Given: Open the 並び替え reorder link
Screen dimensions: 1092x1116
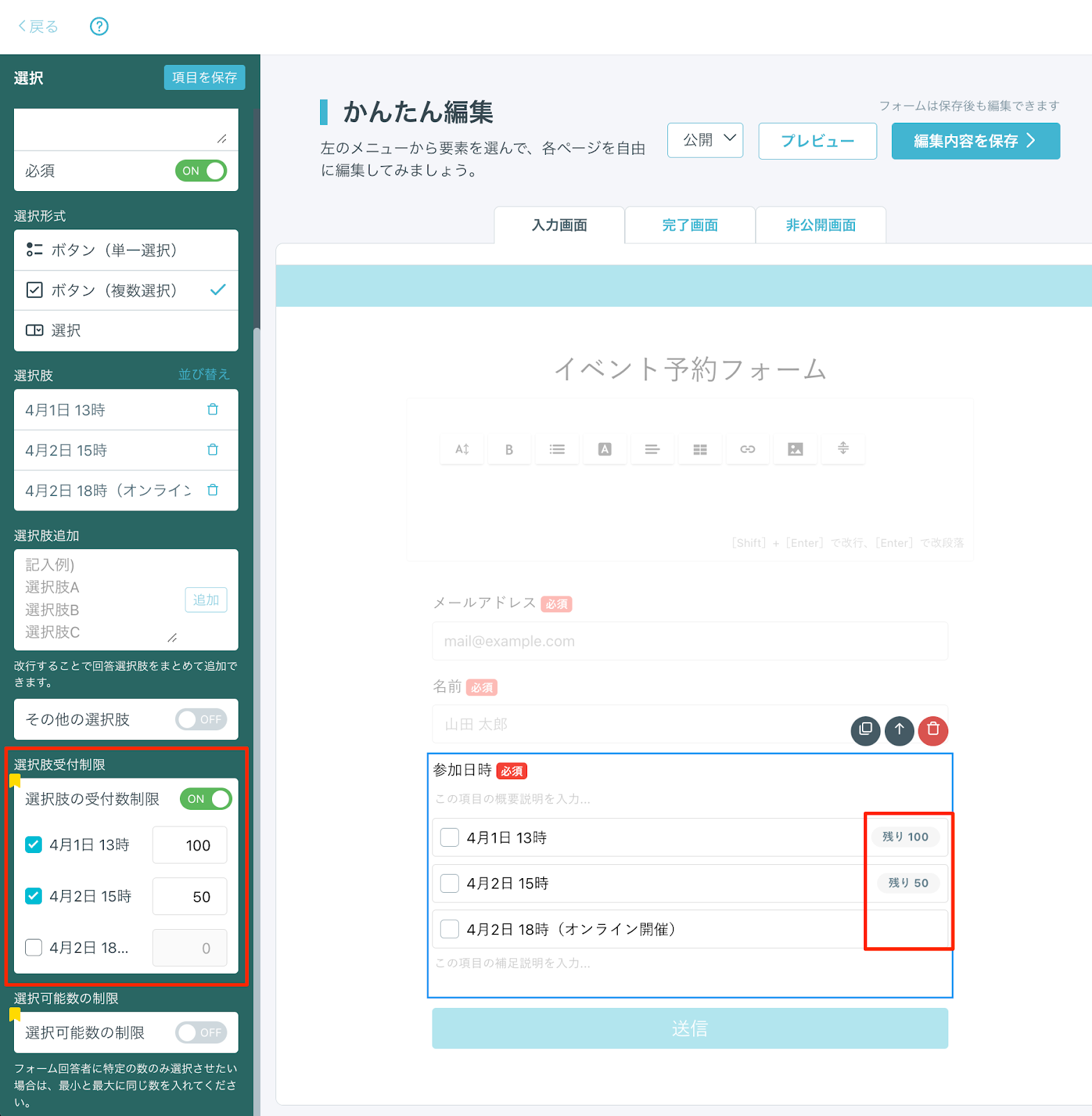Looking at the screenshot, I should click(x=204, y=375).
